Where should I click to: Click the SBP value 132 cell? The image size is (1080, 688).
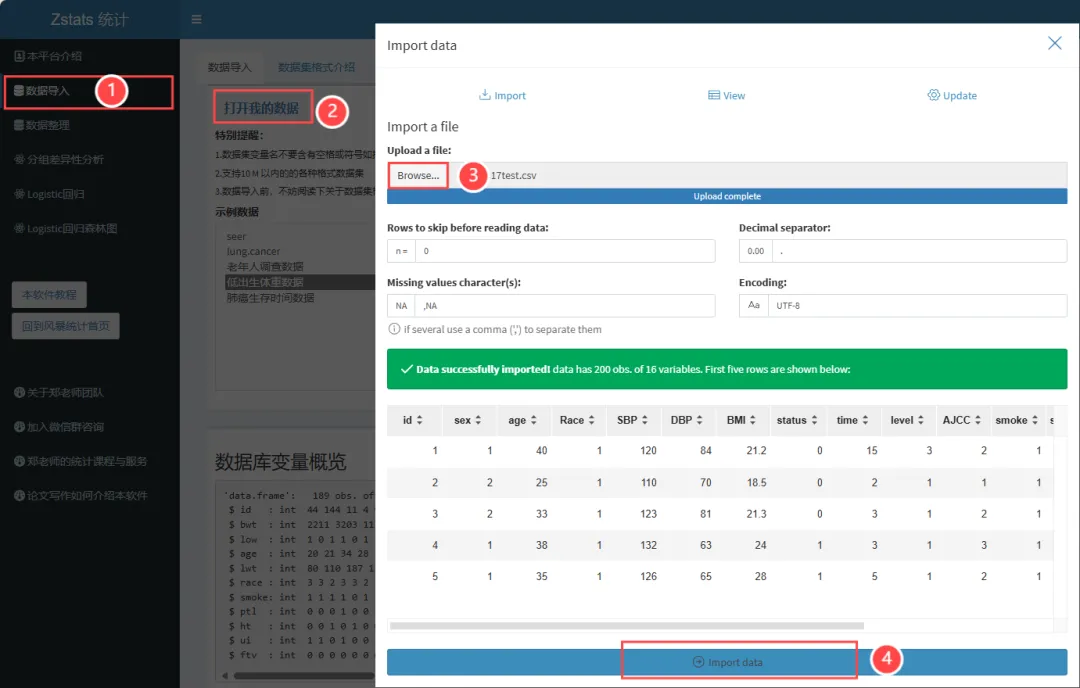(648, 545)
